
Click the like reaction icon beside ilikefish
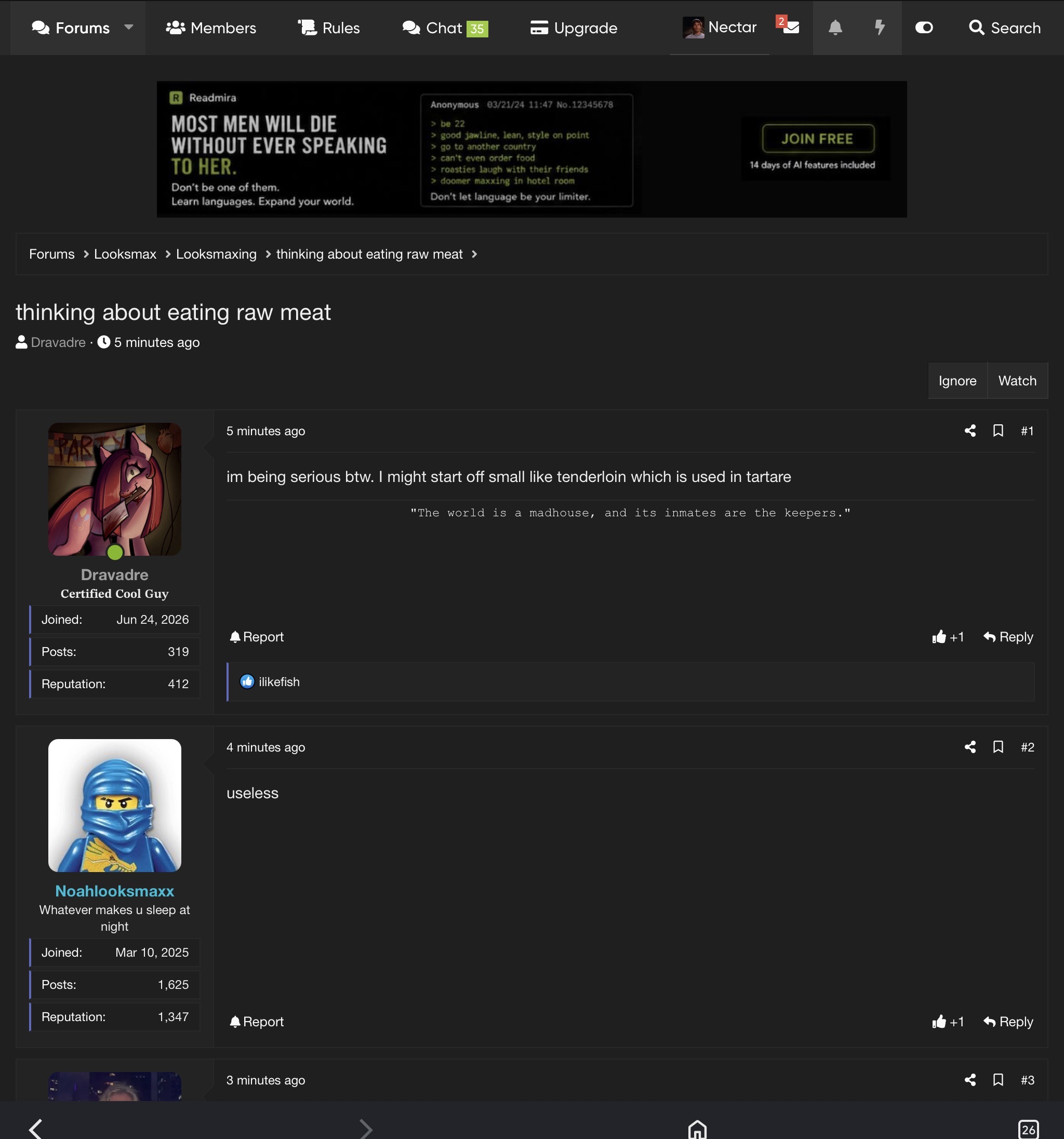point(247,682)
